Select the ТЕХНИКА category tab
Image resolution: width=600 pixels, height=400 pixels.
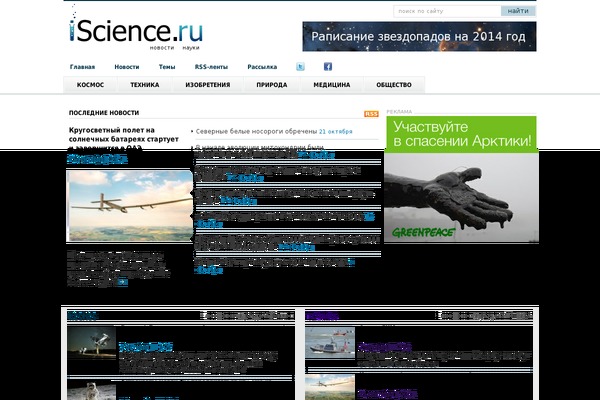[x=145, y=85]
